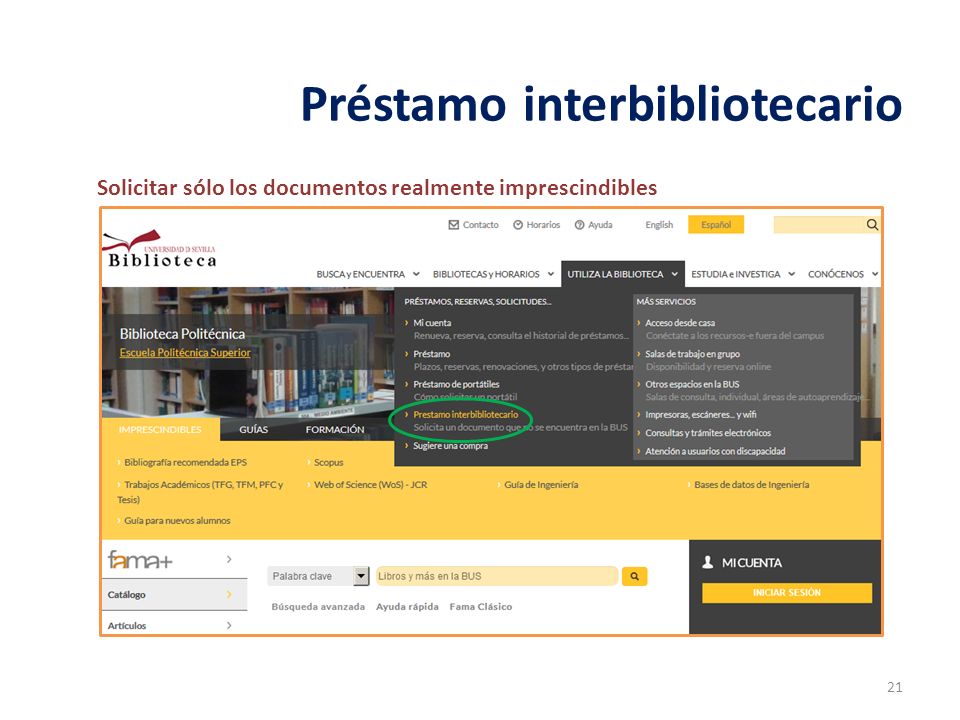Open Préstamo de portátiles entry
The image size is (960, 720).
tap(456, 384)
